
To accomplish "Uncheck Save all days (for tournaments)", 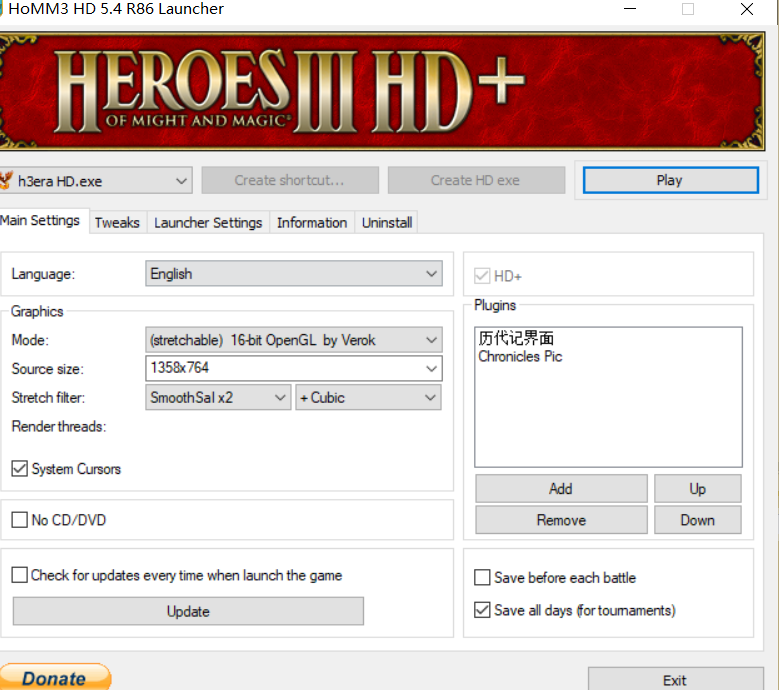I will pos(482,610).
